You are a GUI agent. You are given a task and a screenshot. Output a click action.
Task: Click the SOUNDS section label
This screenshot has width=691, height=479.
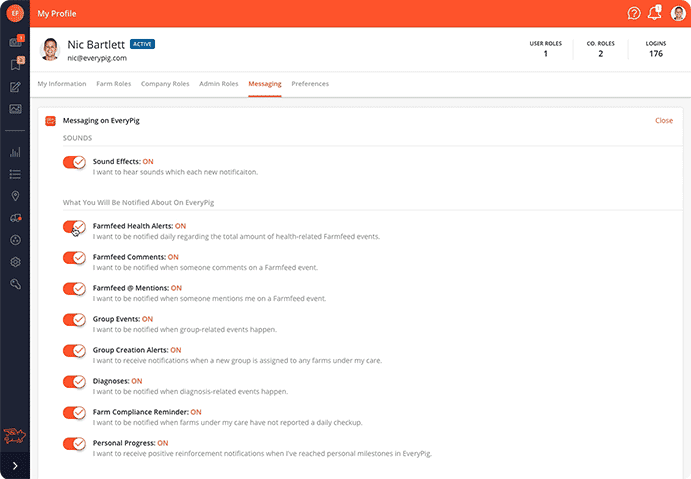point(77,138)
